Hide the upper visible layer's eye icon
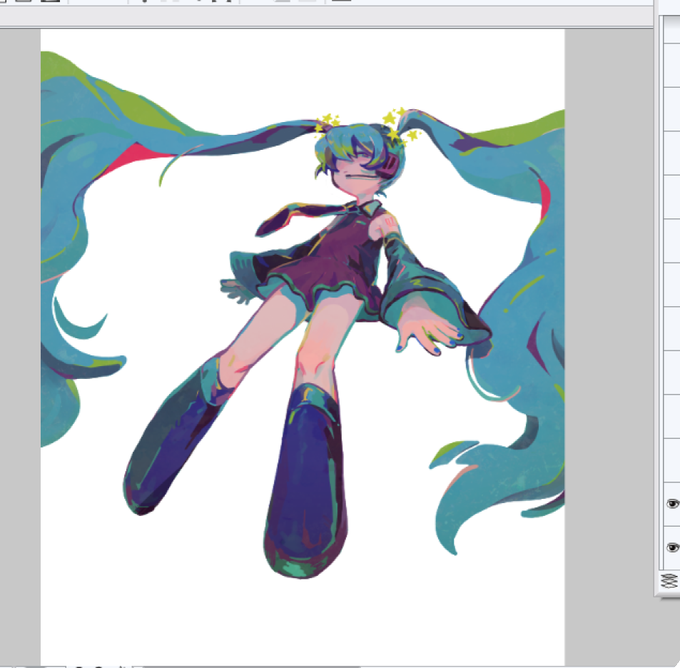 673,504
